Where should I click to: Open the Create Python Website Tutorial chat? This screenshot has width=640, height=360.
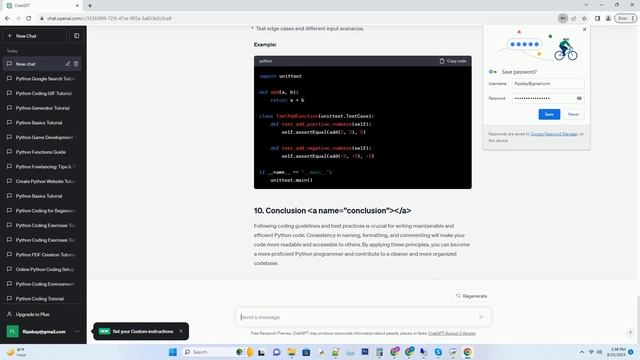coord(42,182)
